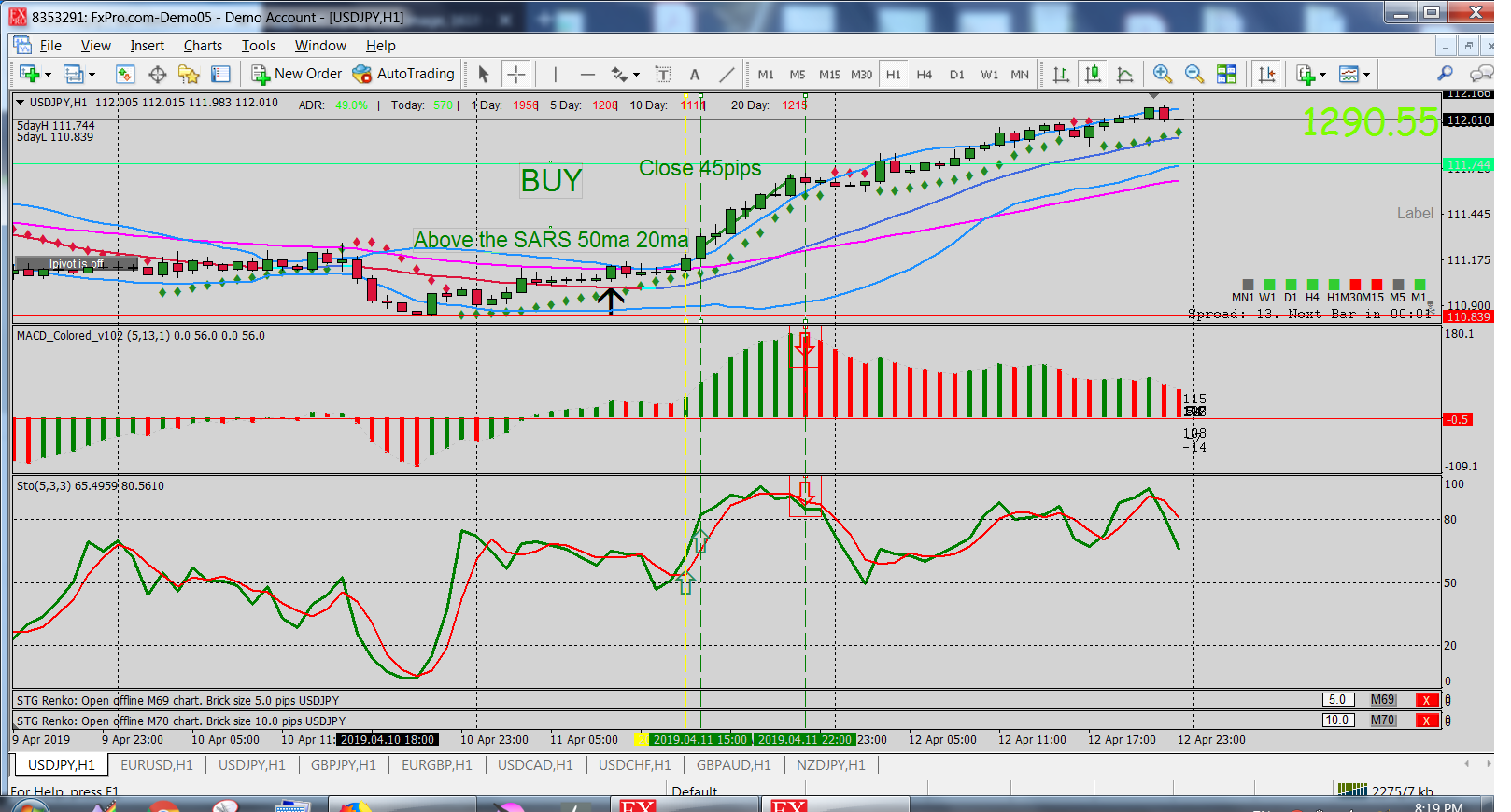Open the profiles icon
Viewport: 1511px width, 812px height.
(73, 74)
